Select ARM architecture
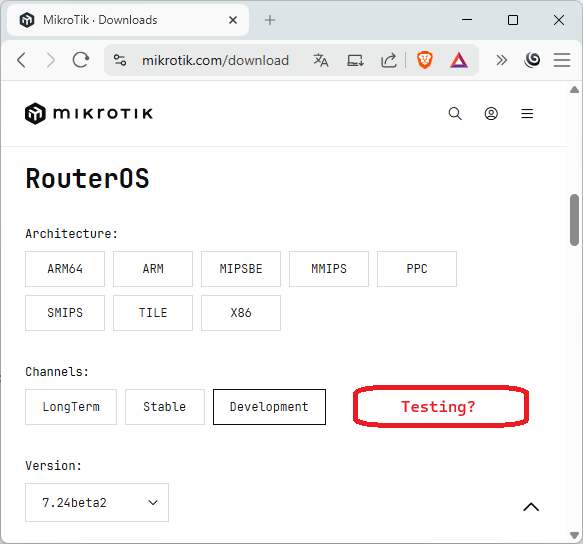The height and width of the screenshot is (544, 583). click(x=153, y=269)
